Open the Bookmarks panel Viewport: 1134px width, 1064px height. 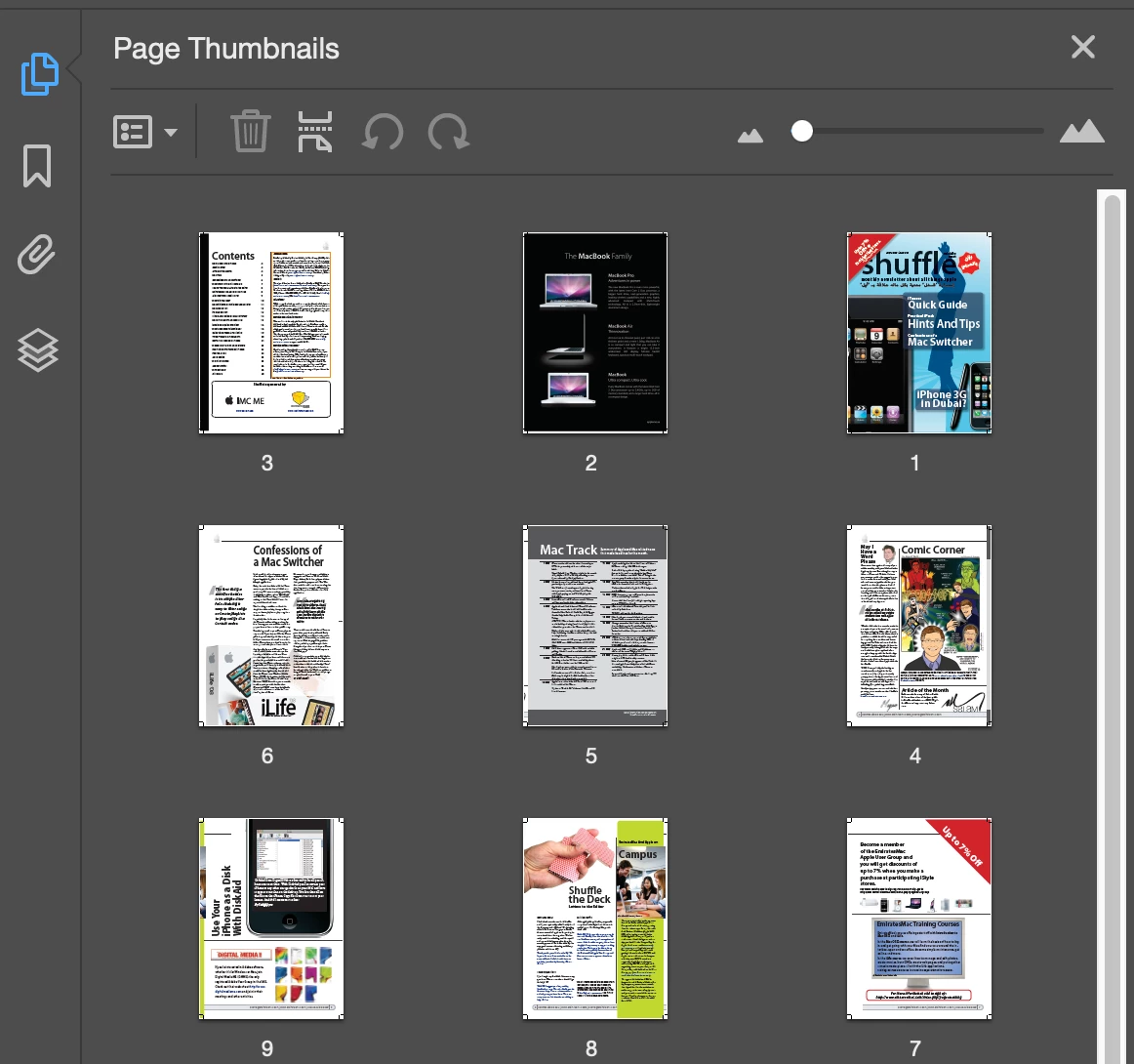pyautogui.click(x=37, y=166)
